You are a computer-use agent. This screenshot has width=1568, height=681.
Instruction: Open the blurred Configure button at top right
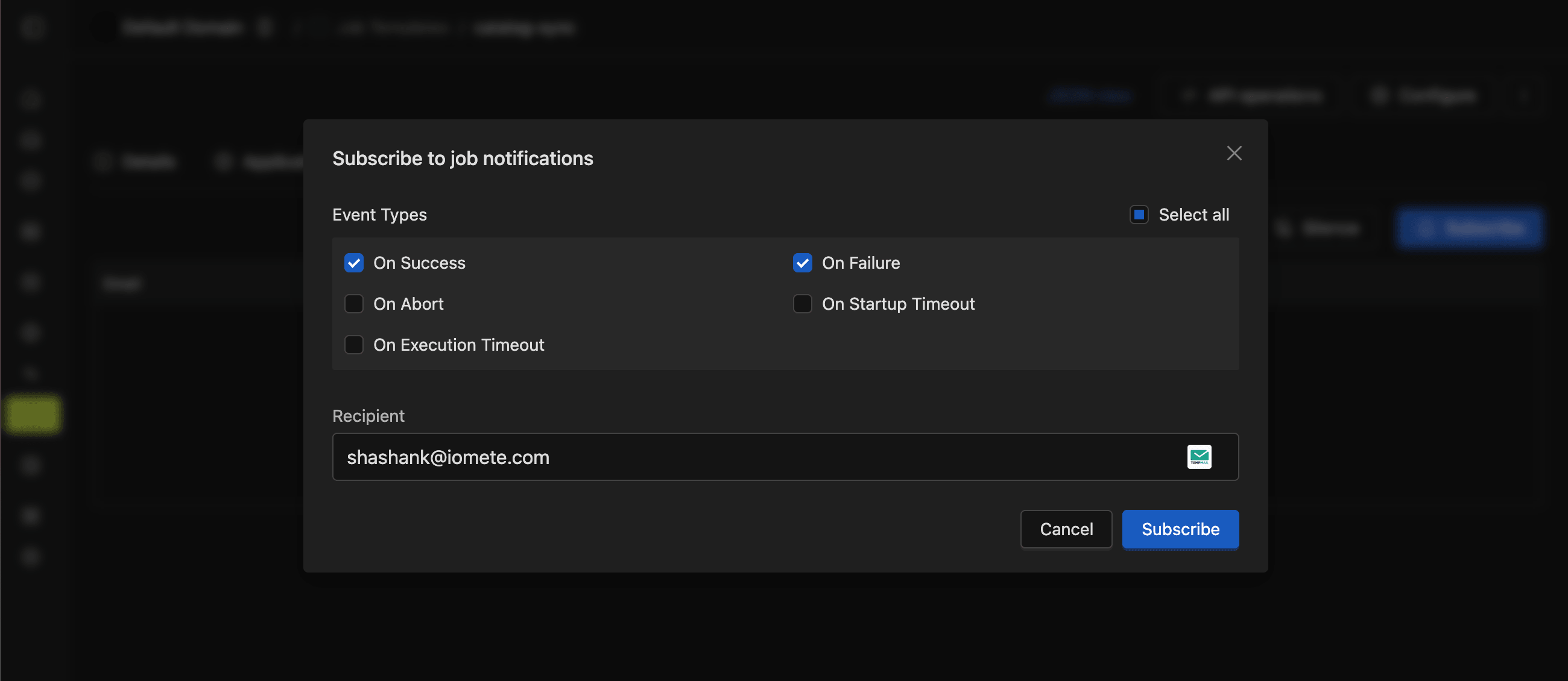point(1424,96)
